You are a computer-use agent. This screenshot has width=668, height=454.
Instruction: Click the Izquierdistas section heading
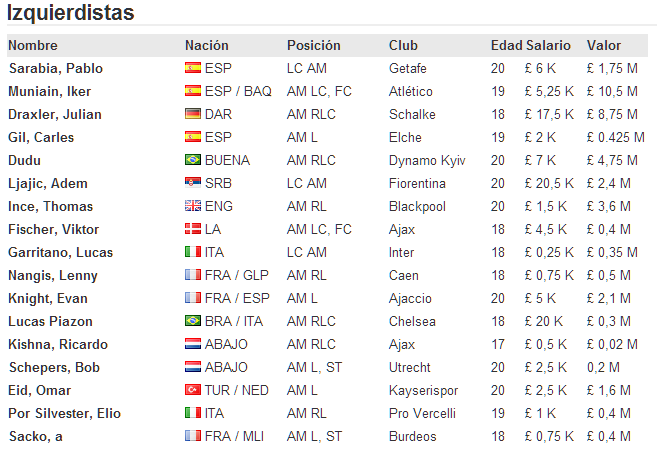pos(71,13)
